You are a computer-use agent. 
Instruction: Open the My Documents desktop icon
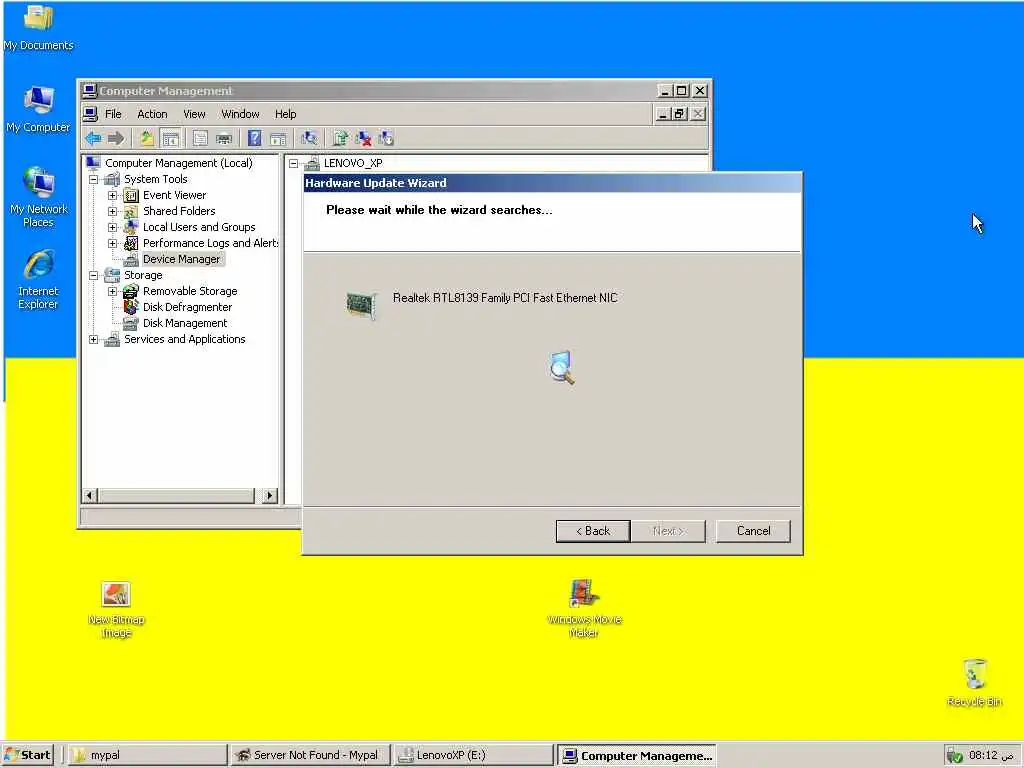pos(39,28)
